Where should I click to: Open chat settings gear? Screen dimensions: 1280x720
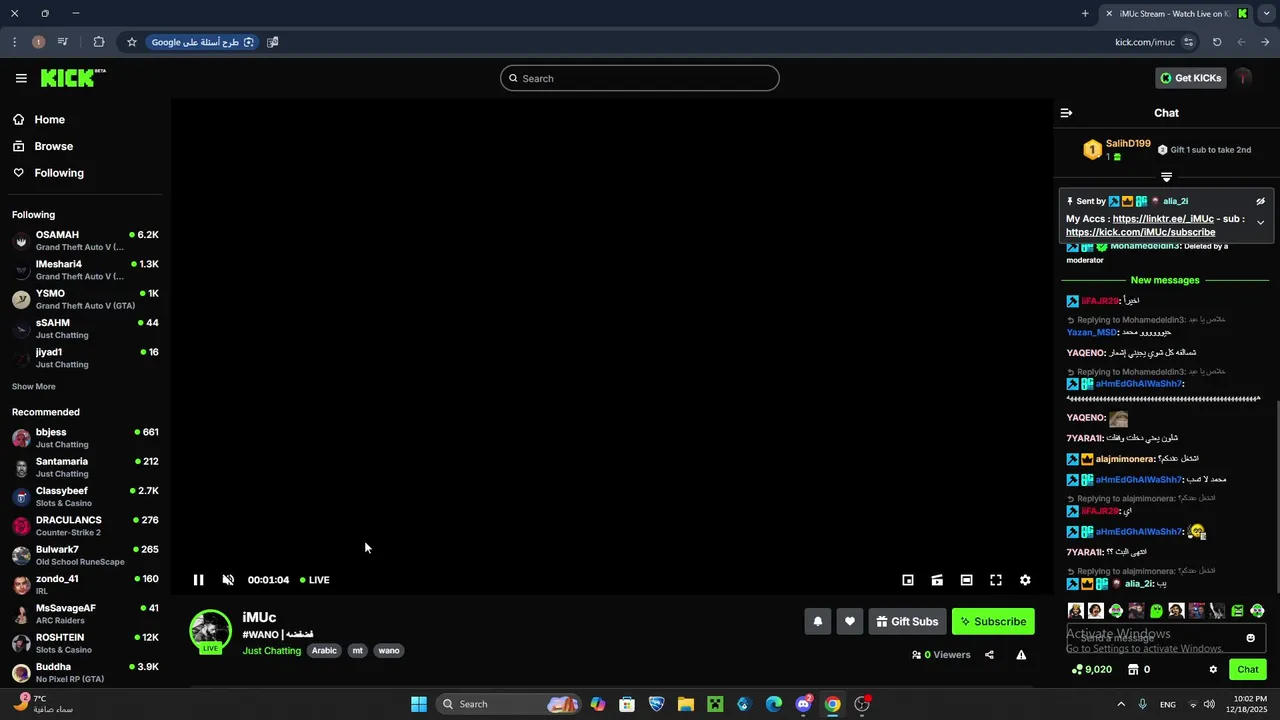(x=1213, y=669)
